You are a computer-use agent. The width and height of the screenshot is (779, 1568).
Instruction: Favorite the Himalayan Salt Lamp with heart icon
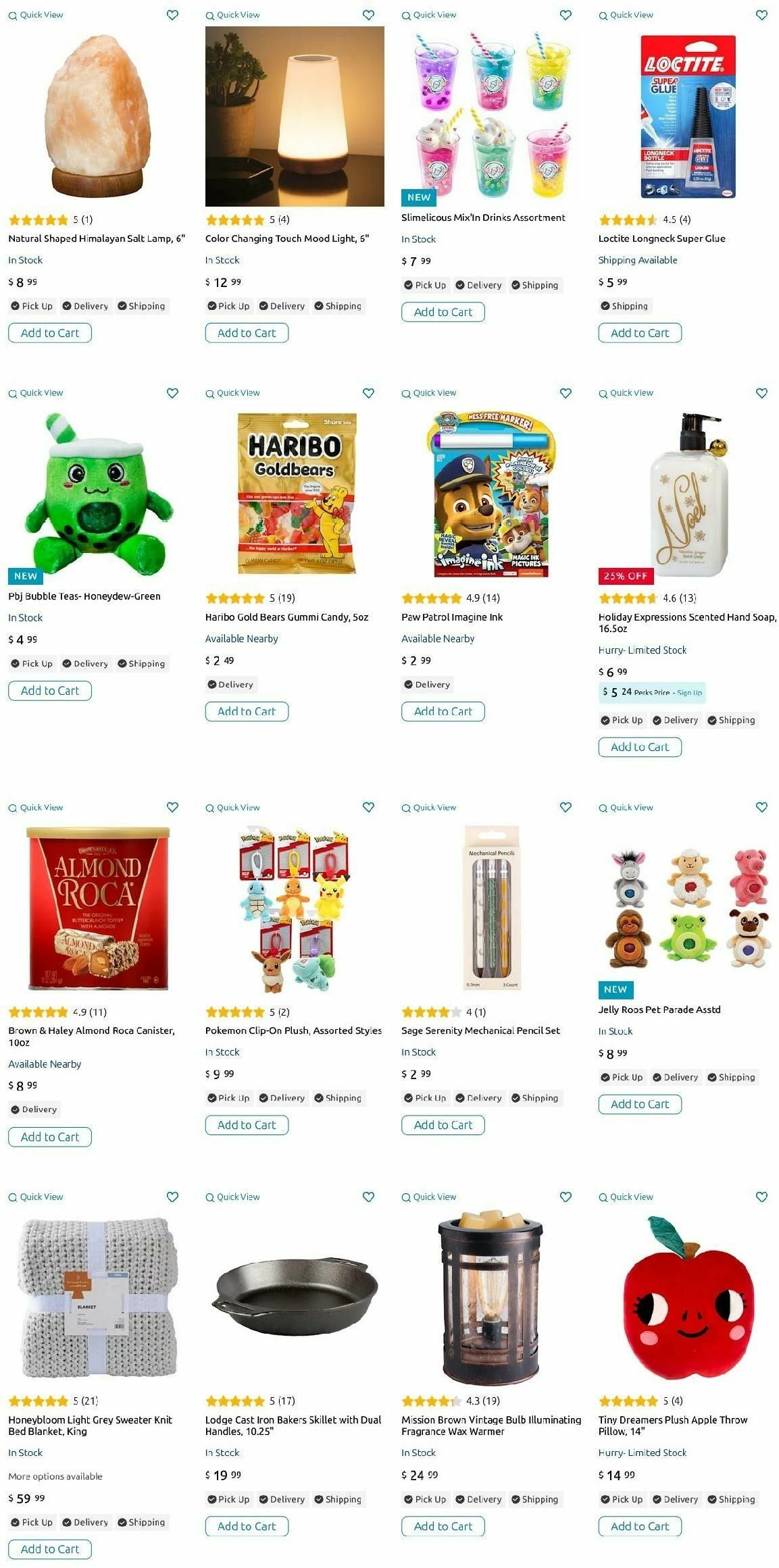coord(172,15)
